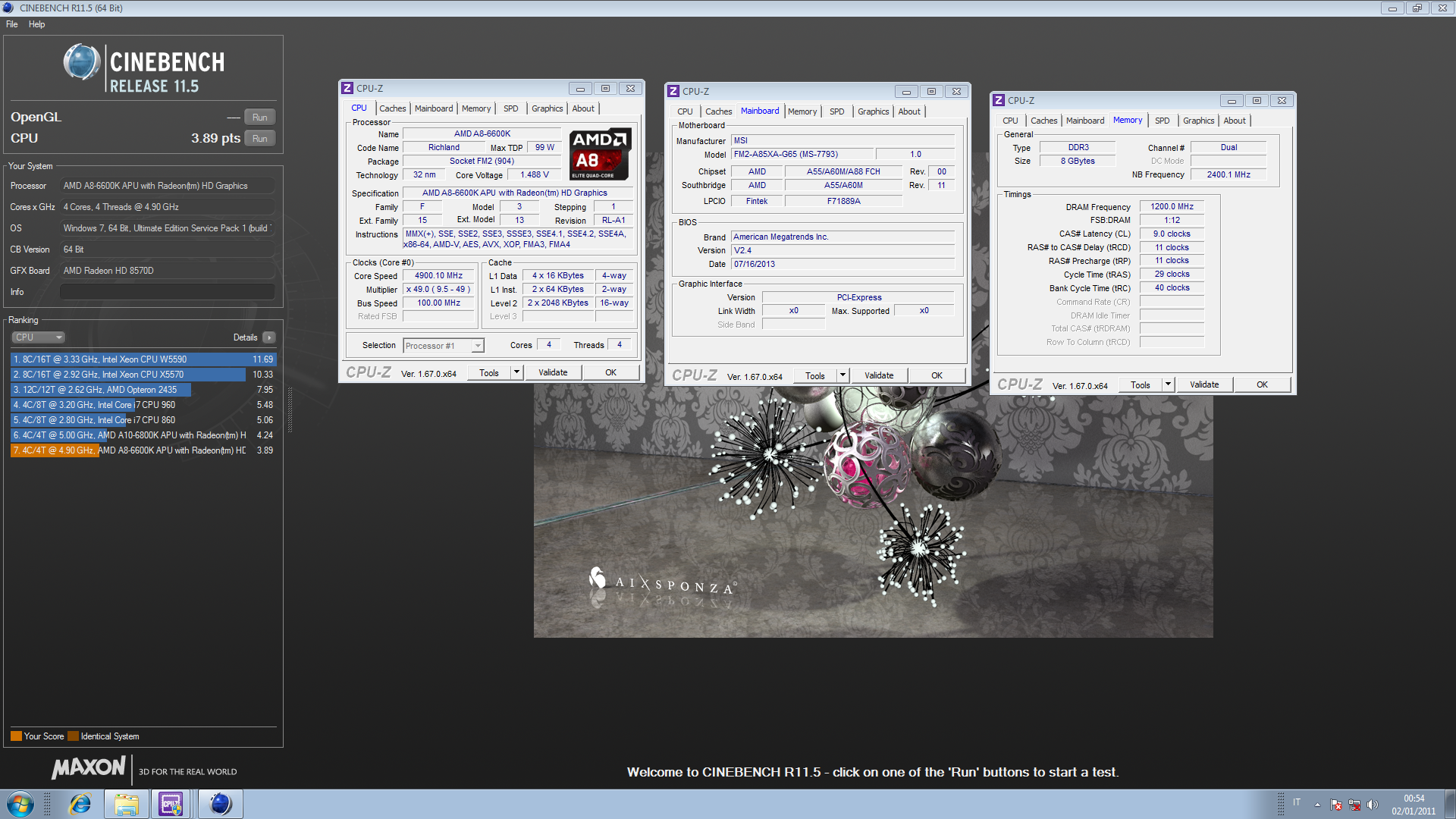Expand ranking Details arrow

point(269,337)
